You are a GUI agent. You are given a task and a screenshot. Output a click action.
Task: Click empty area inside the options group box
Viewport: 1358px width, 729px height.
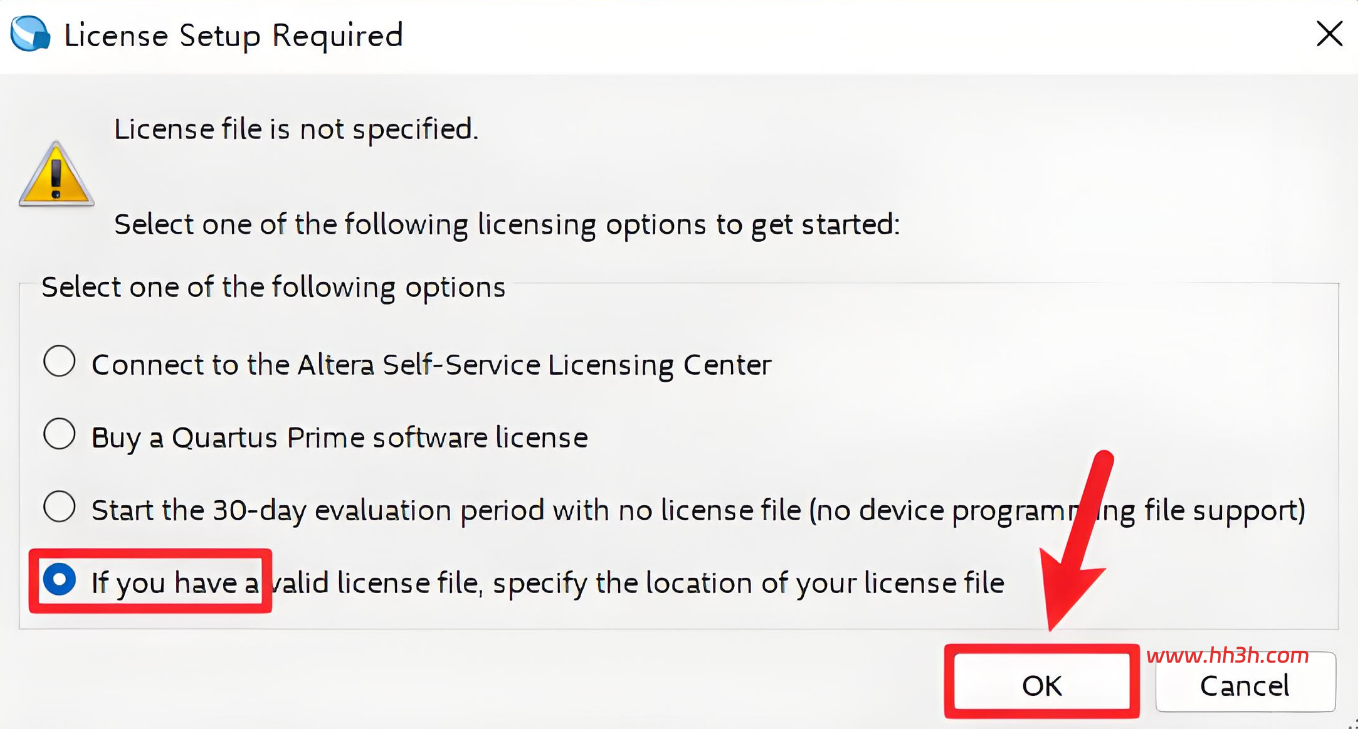click(x=1100, y=400)
